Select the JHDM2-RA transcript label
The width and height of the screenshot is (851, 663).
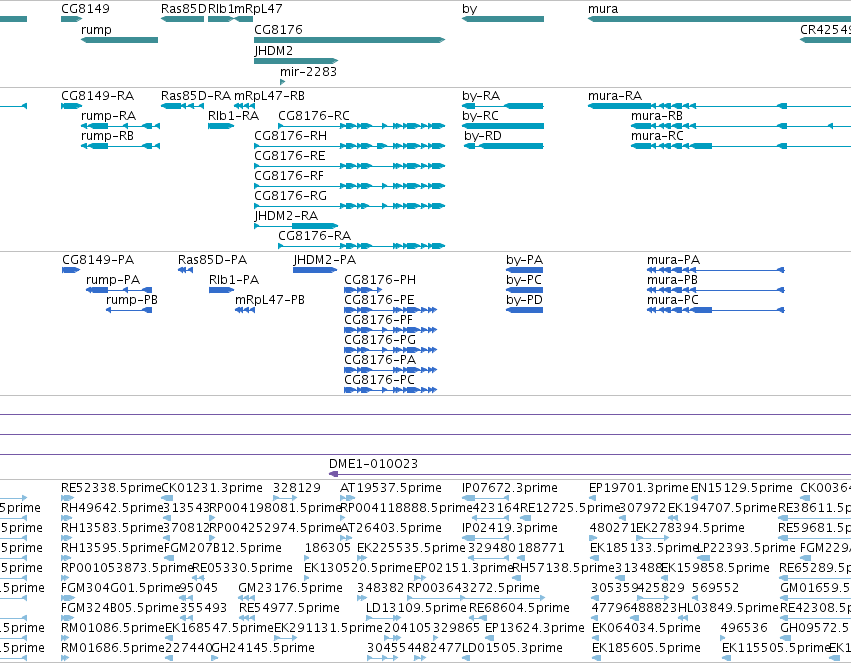click(x=286, y=216)
